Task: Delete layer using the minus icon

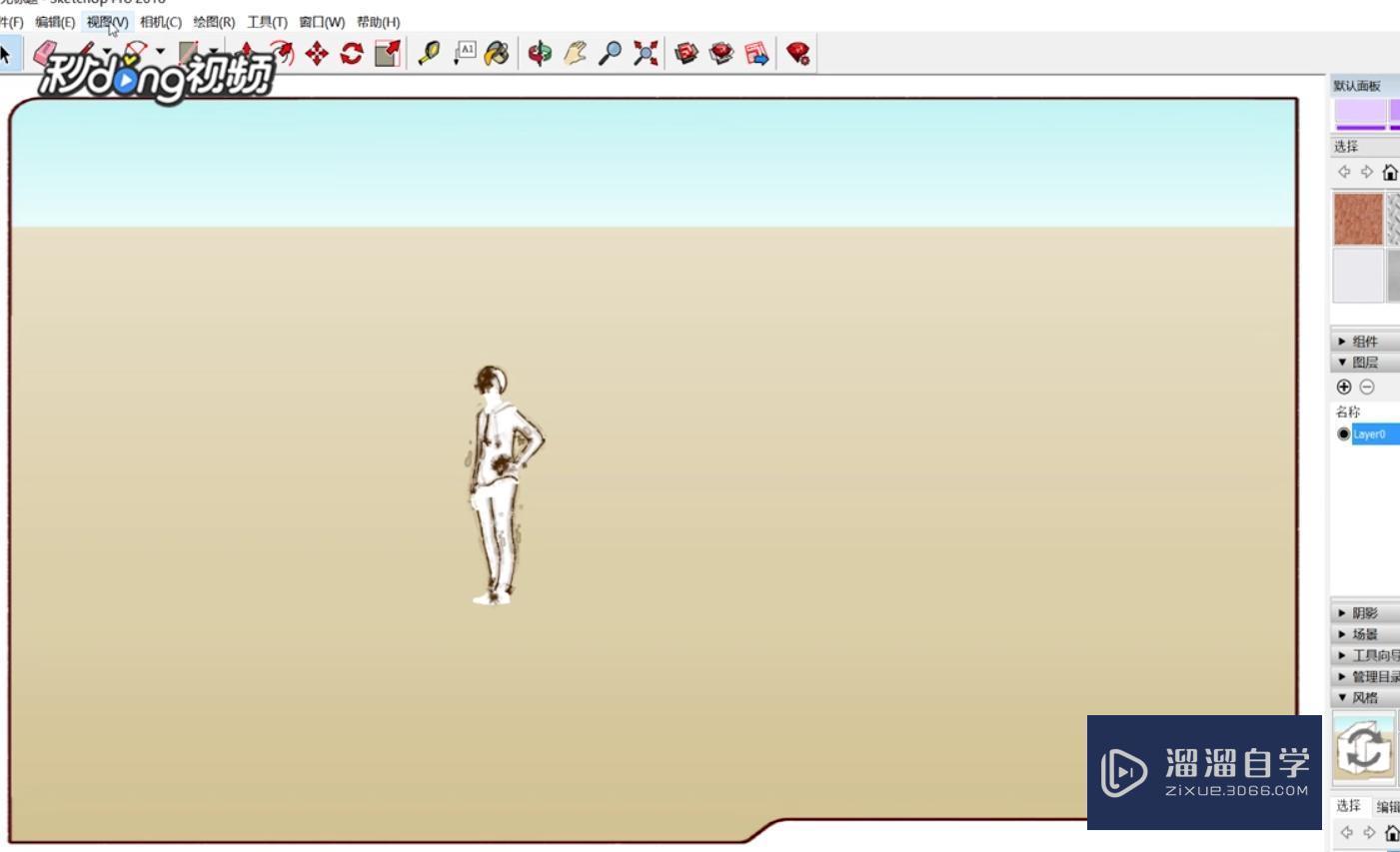Action: tap(1367, 387)
